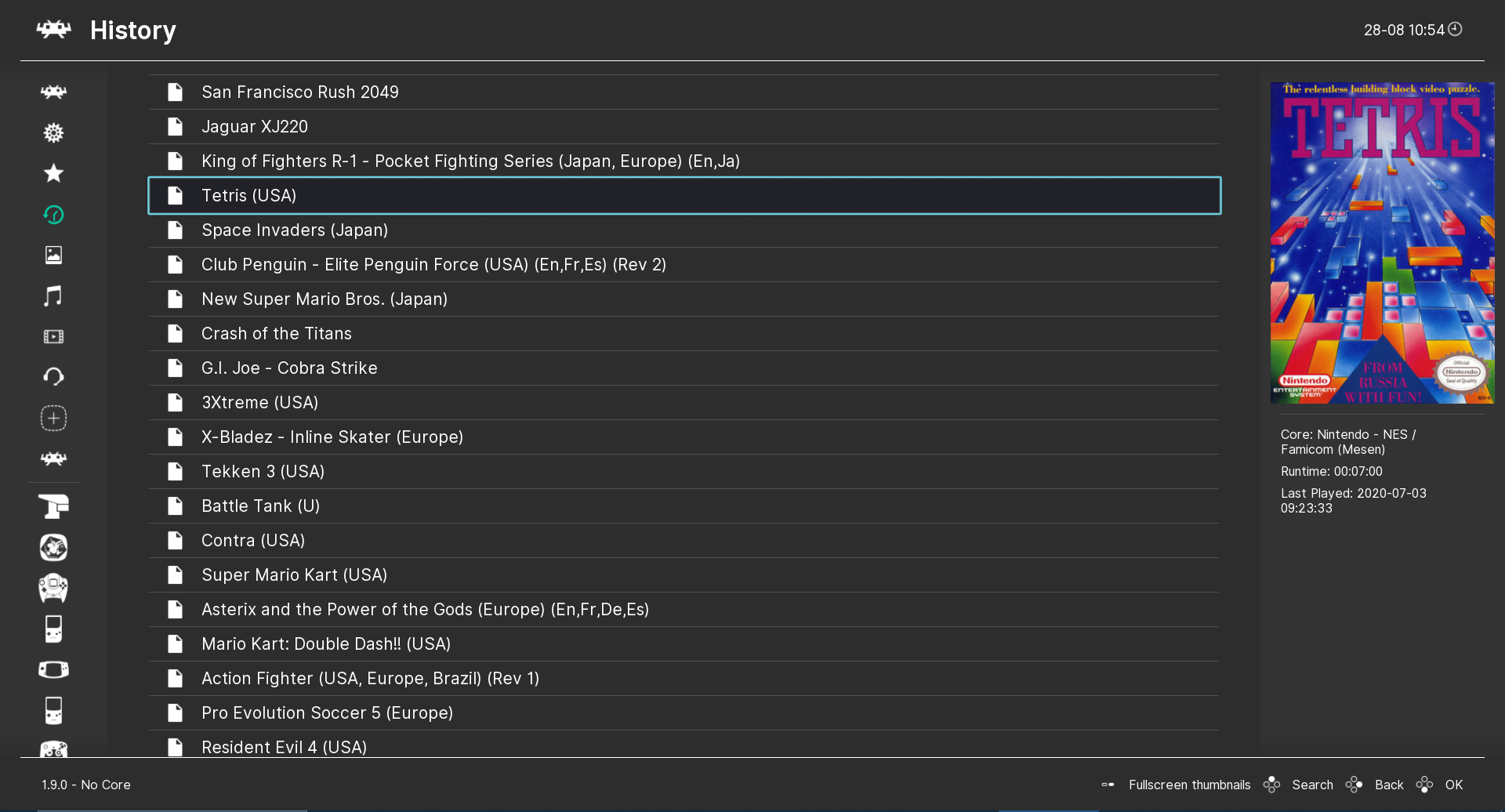Select Asterix and the Power of the Gods
This screenshot has width=1505, height=812.
point(684,609)
